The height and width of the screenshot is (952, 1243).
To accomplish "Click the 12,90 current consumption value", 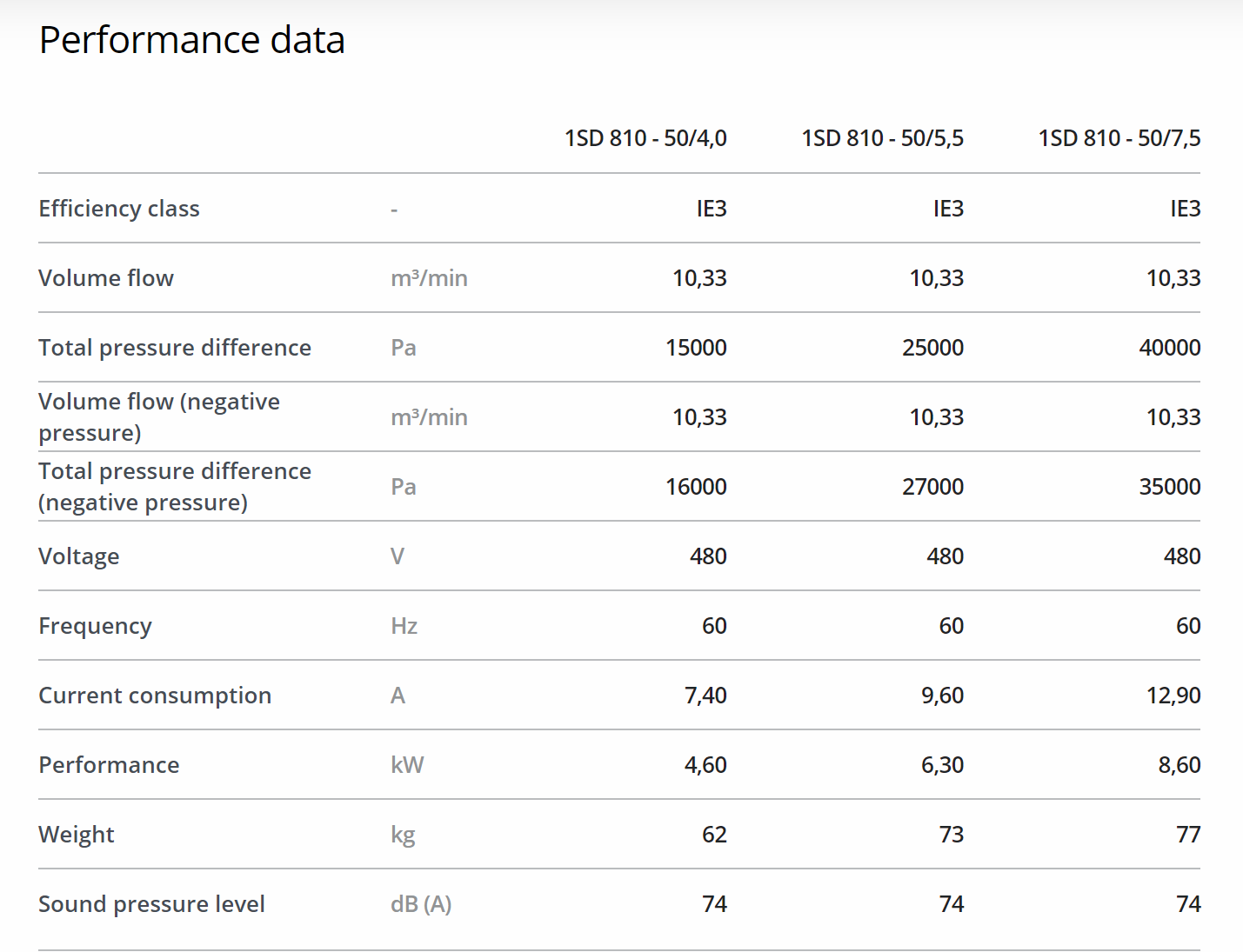I will (x=1173, y=696).
